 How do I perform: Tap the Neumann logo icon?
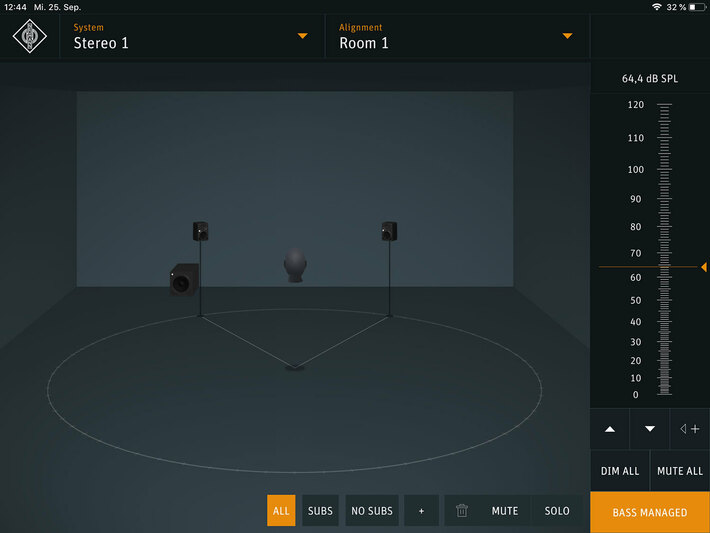(x=30, y=36)
